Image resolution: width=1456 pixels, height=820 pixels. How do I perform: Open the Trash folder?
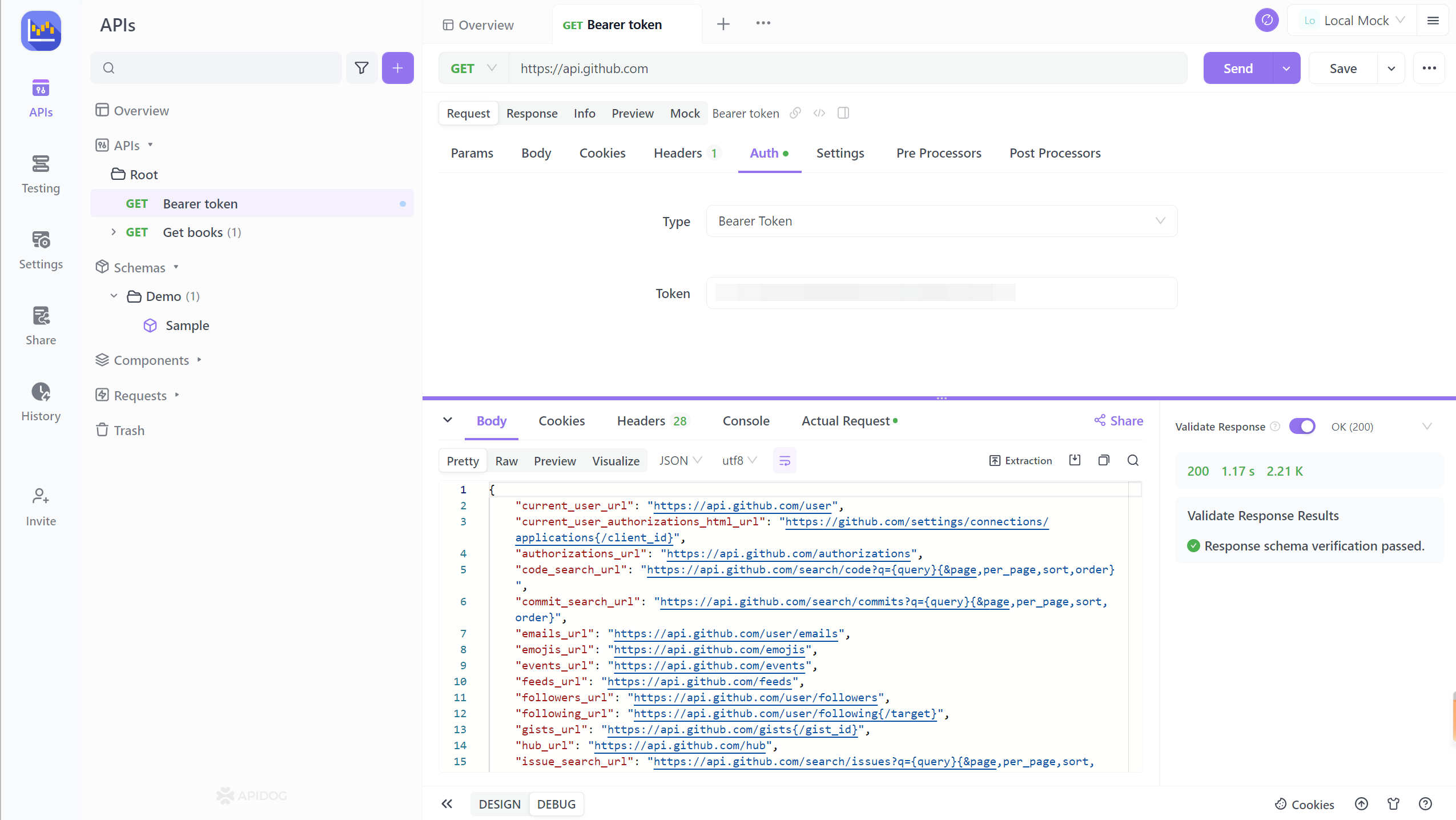[128, 430]
